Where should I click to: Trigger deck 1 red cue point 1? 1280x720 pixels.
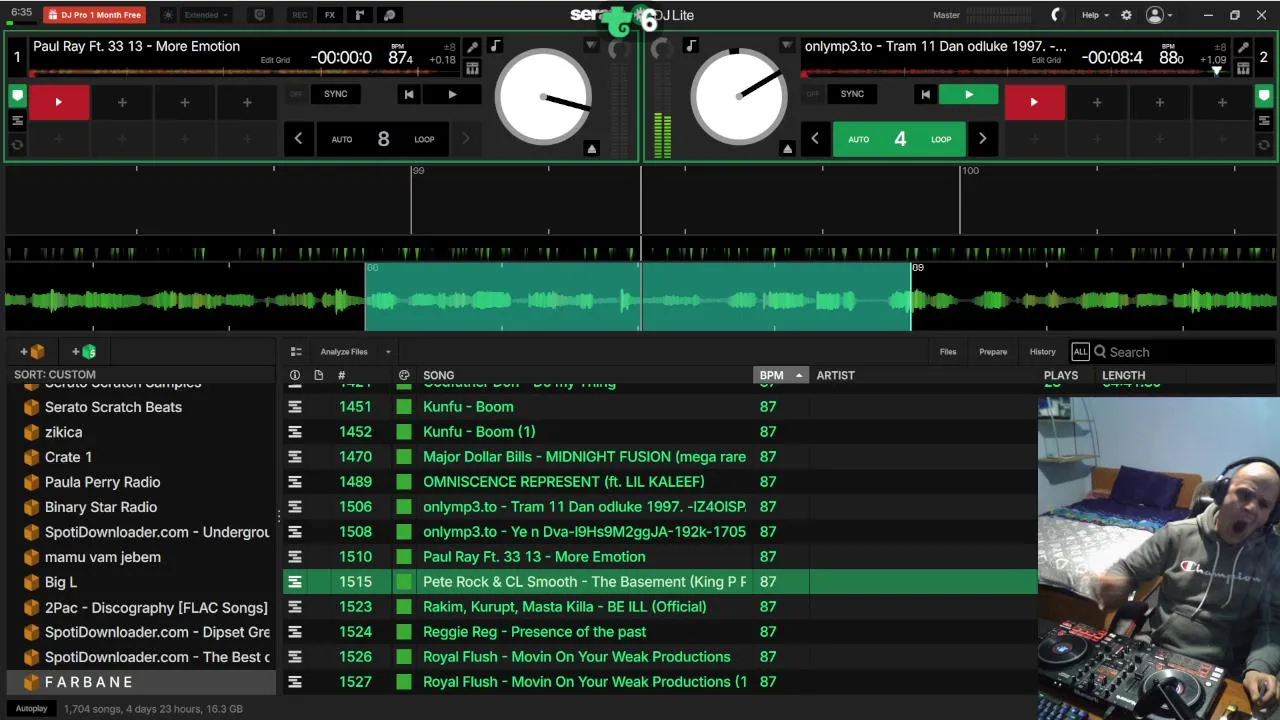click(58, 102)
